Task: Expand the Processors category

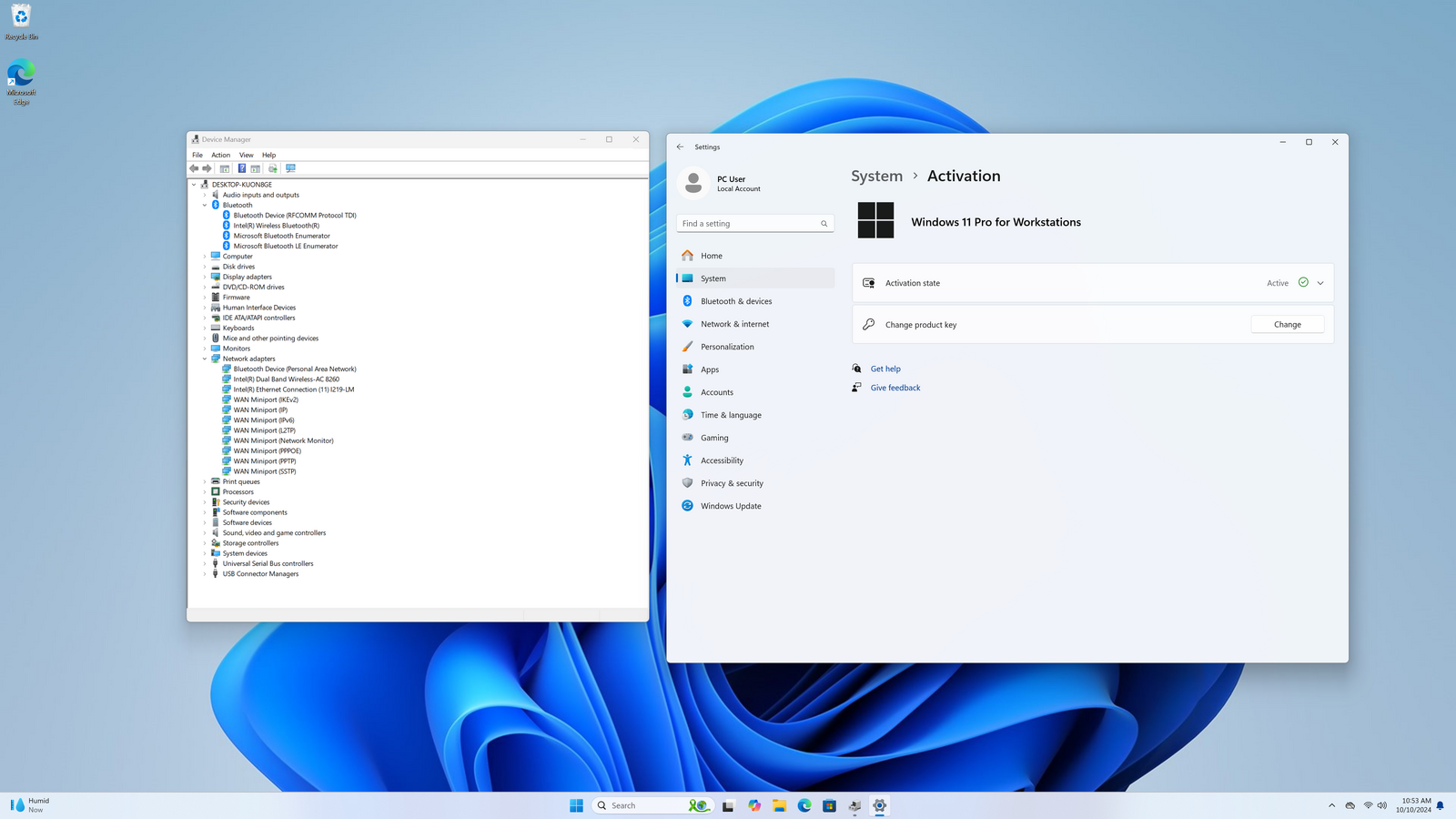Action: (205, 492)
